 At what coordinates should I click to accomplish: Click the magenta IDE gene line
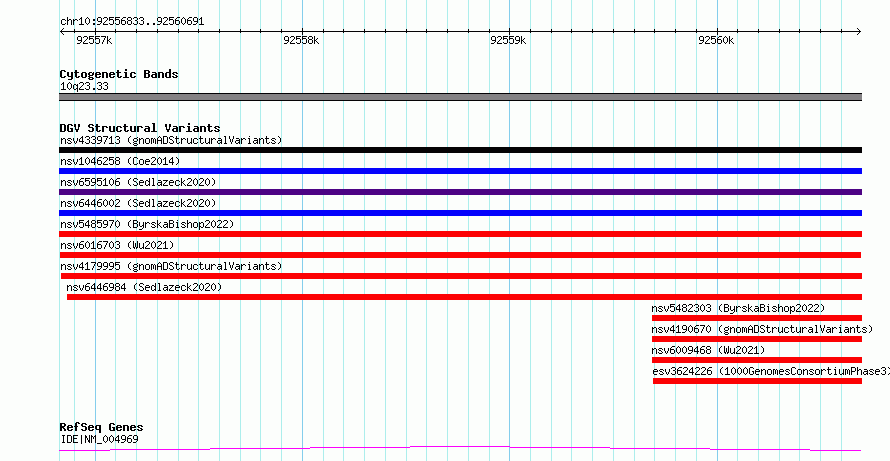point(460,449)
